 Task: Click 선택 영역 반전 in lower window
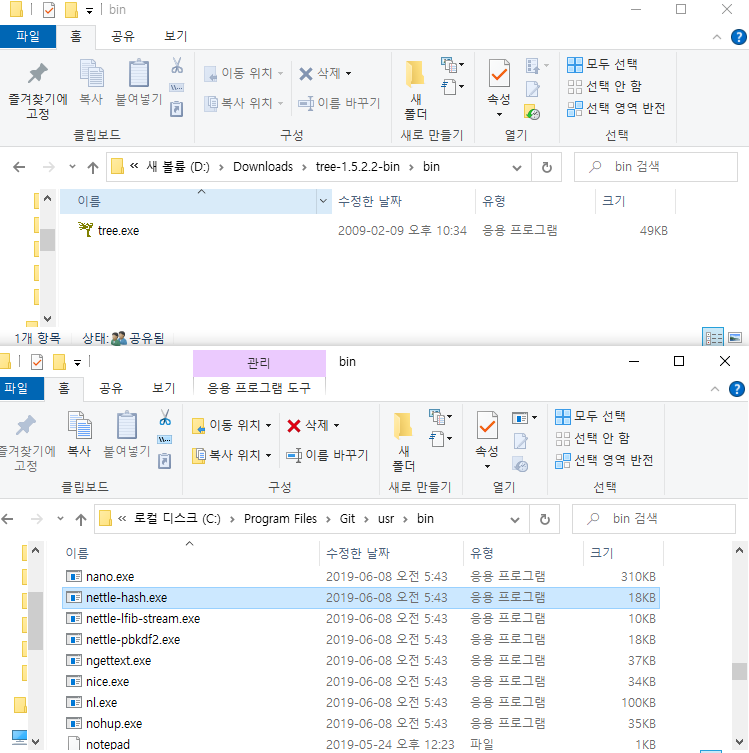pyautogui.click(x=604, y=461)
